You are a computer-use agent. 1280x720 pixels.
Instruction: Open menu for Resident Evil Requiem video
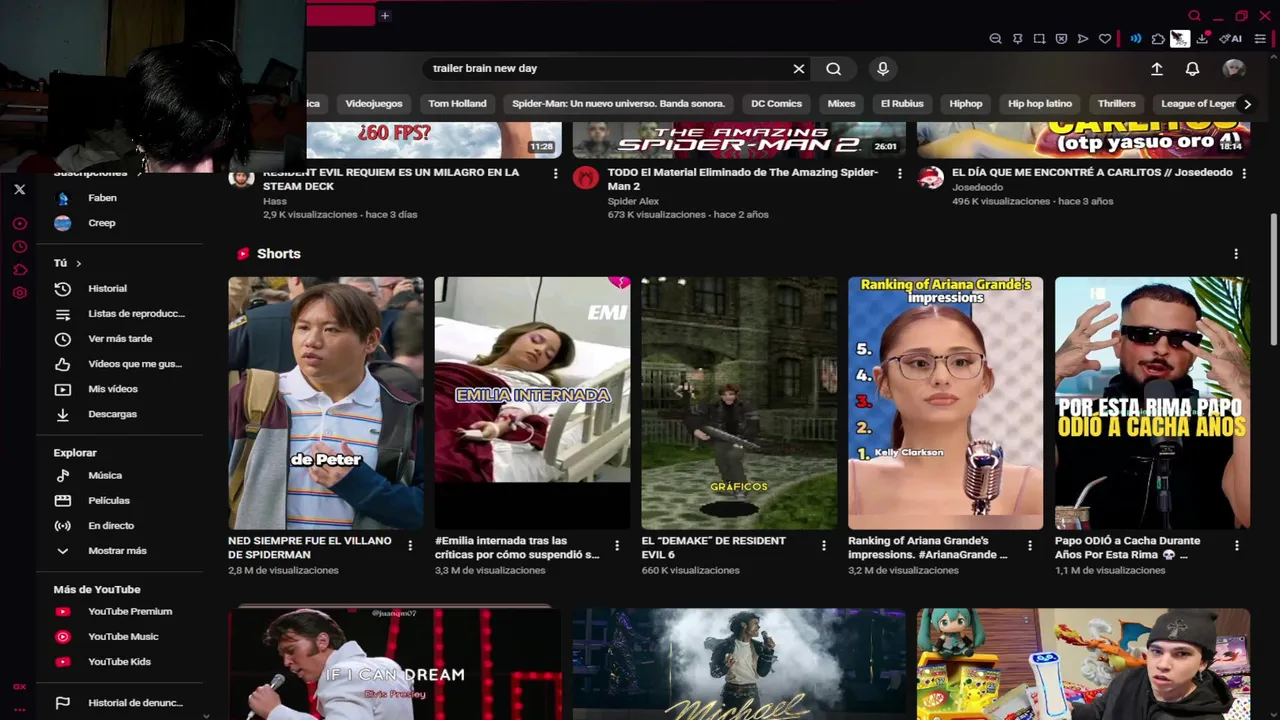(x=555, y=174)
